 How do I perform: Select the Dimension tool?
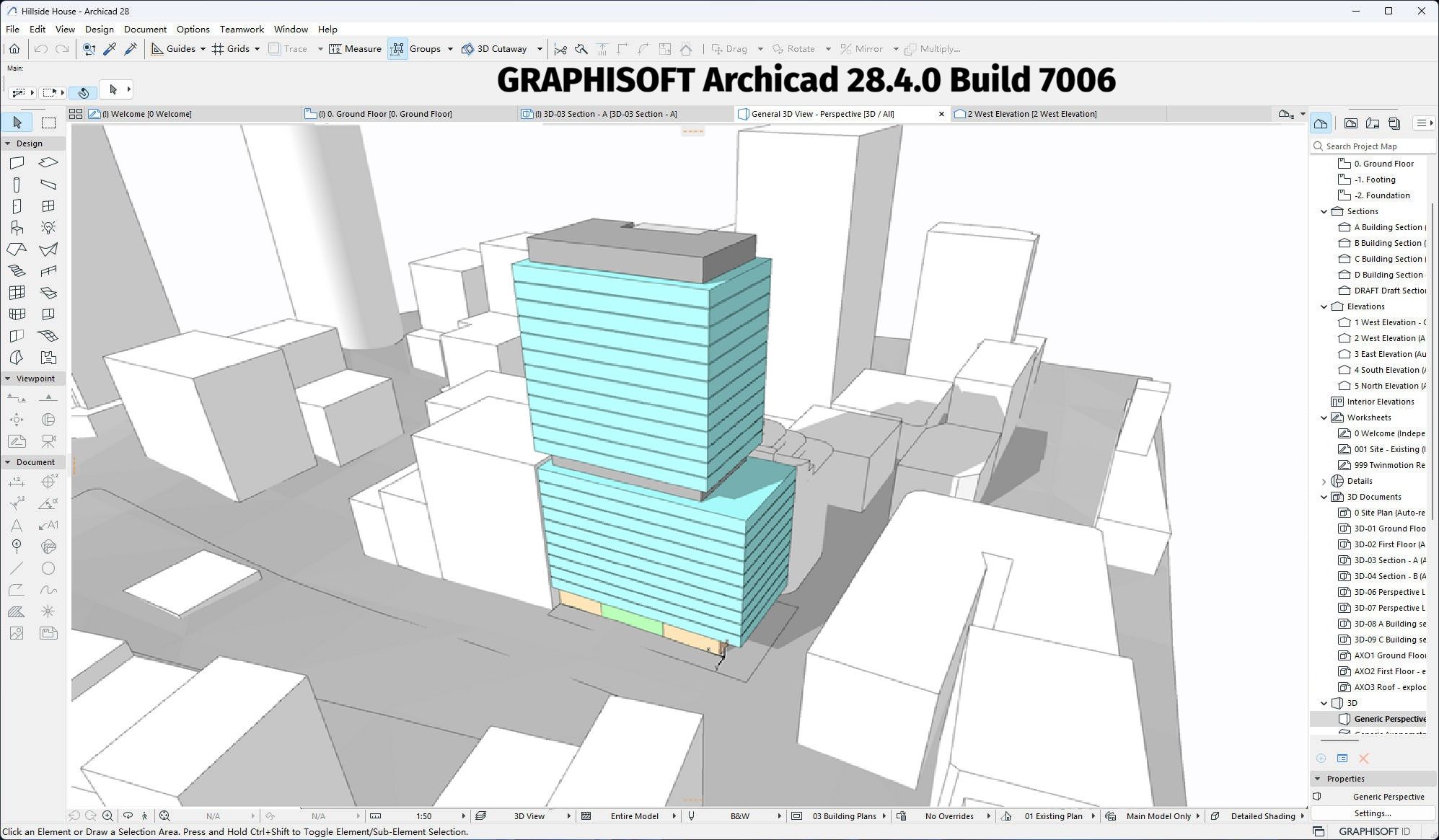pyautogui.click(x=17, y=482)
